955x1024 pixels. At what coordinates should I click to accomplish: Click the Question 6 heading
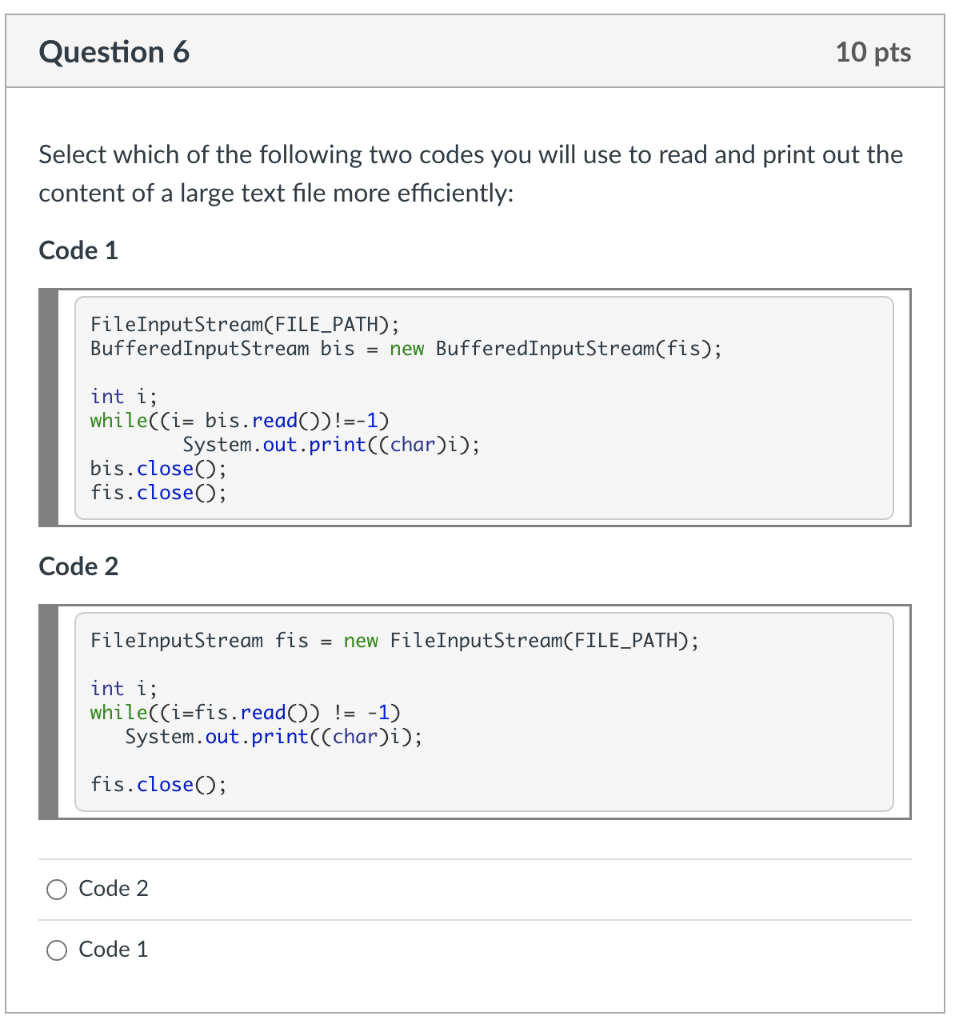coord(114,52)
